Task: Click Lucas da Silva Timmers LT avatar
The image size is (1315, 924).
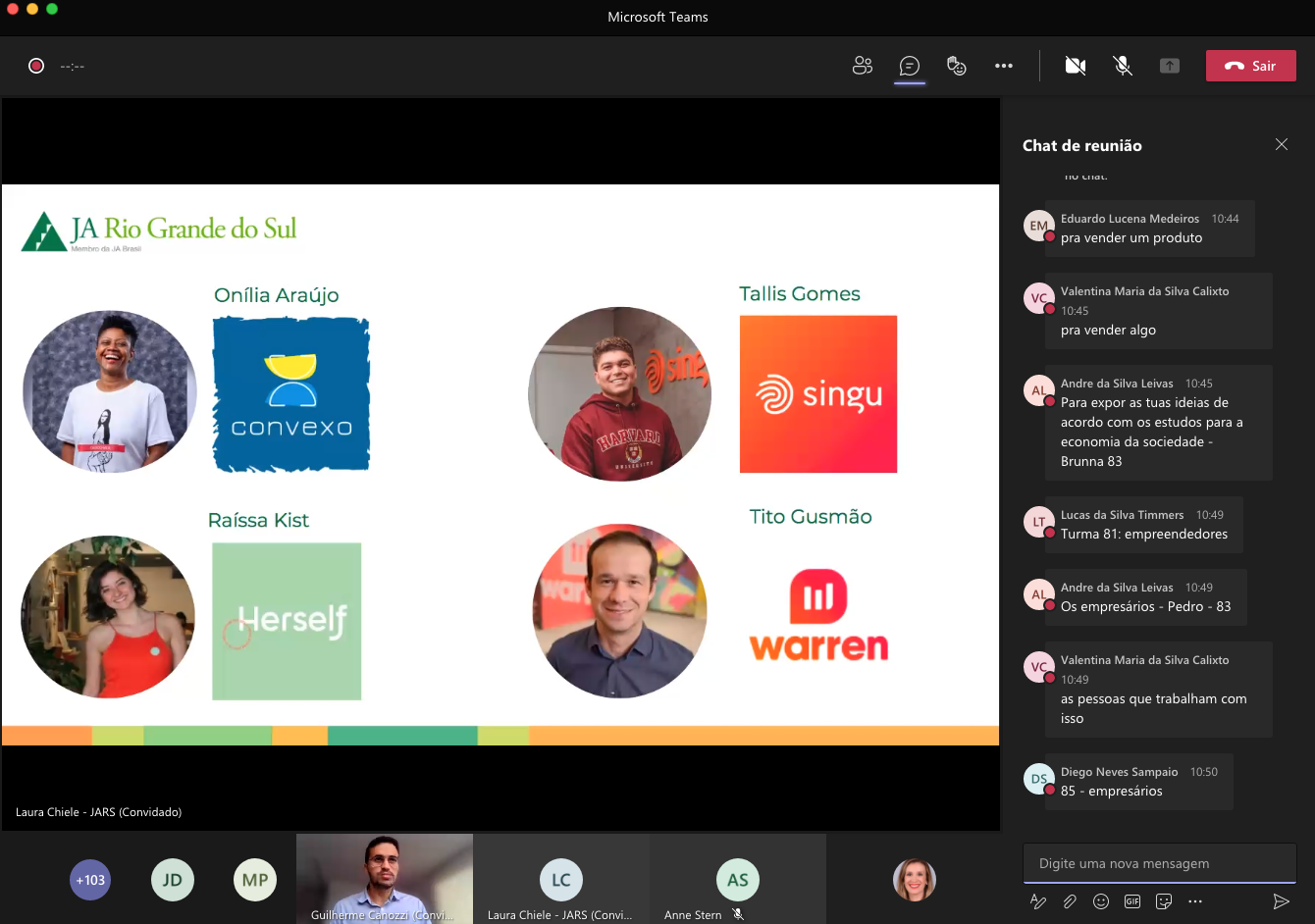Action: click(x=1038, y=522)
